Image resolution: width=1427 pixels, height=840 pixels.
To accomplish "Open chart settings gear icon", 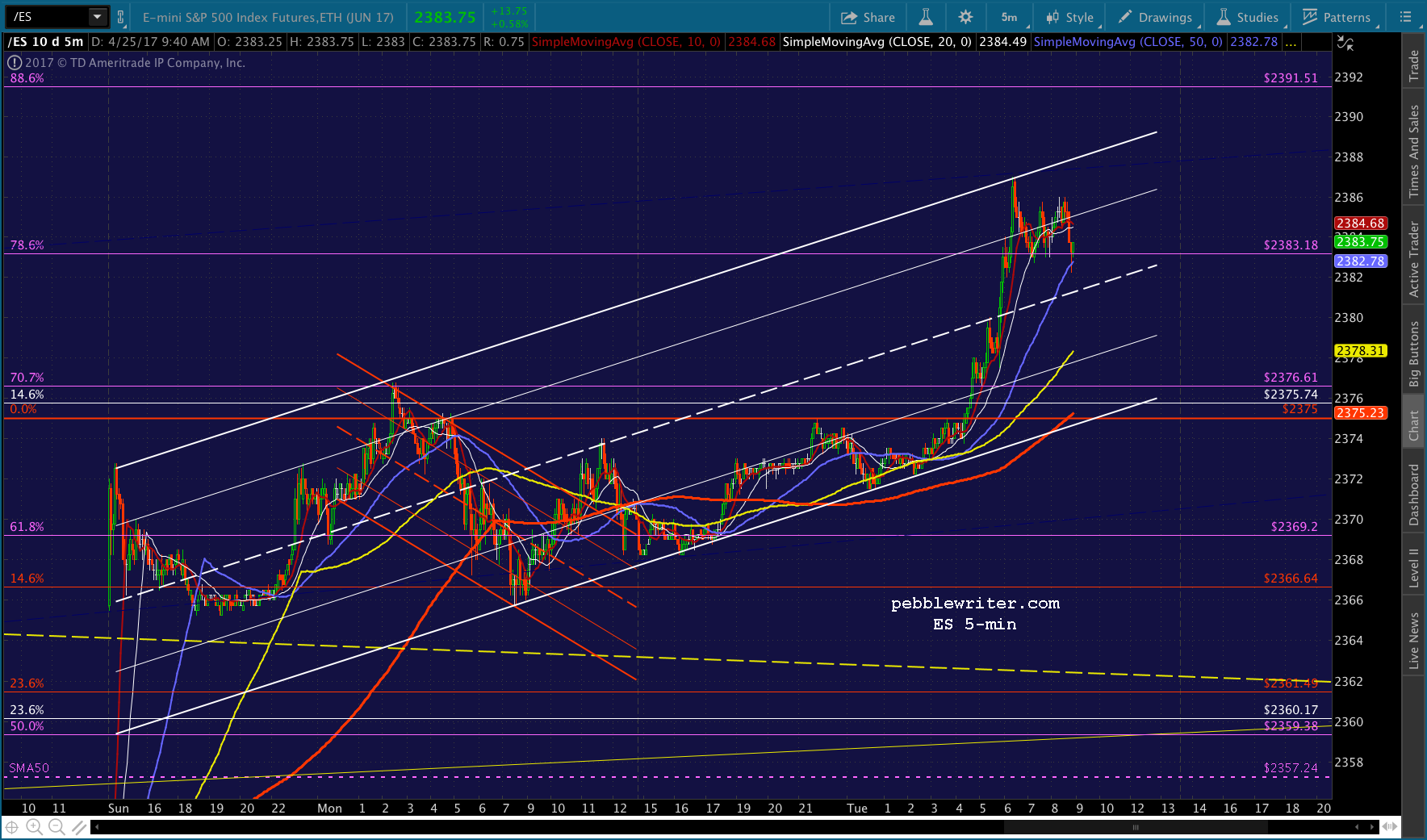I will [965, 17].
